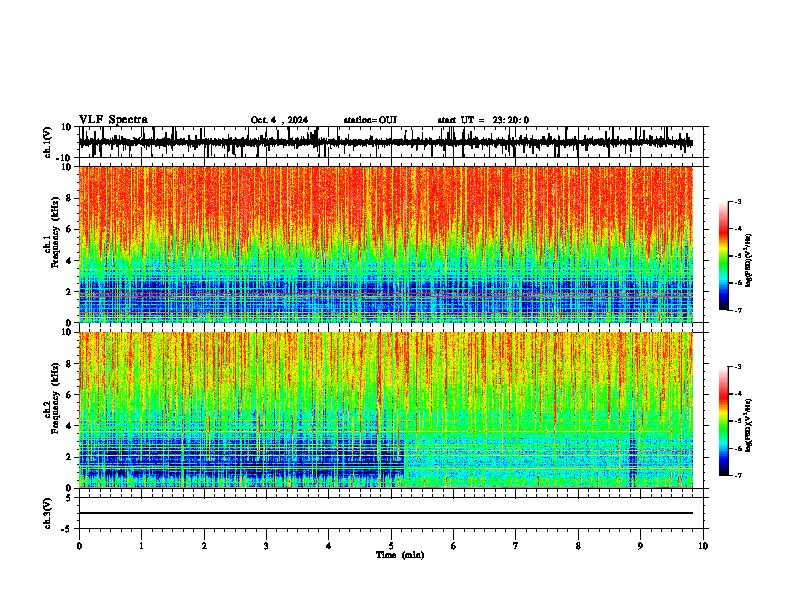Click the 'station=OUJ' label
Image resolution: width=792 pixels, height=612 pixels.
(x=370, y=120)
